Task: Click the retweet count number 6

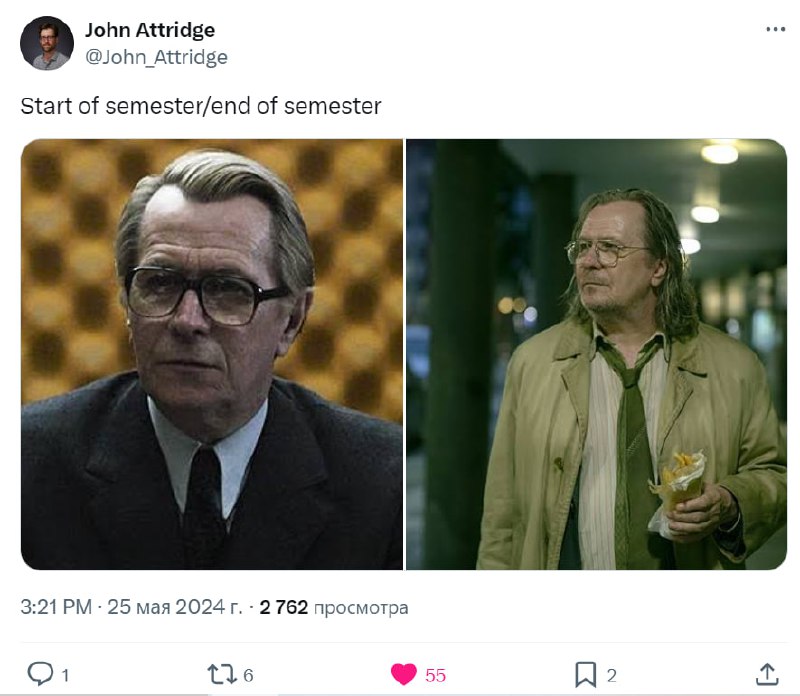Action: (248, 676)
